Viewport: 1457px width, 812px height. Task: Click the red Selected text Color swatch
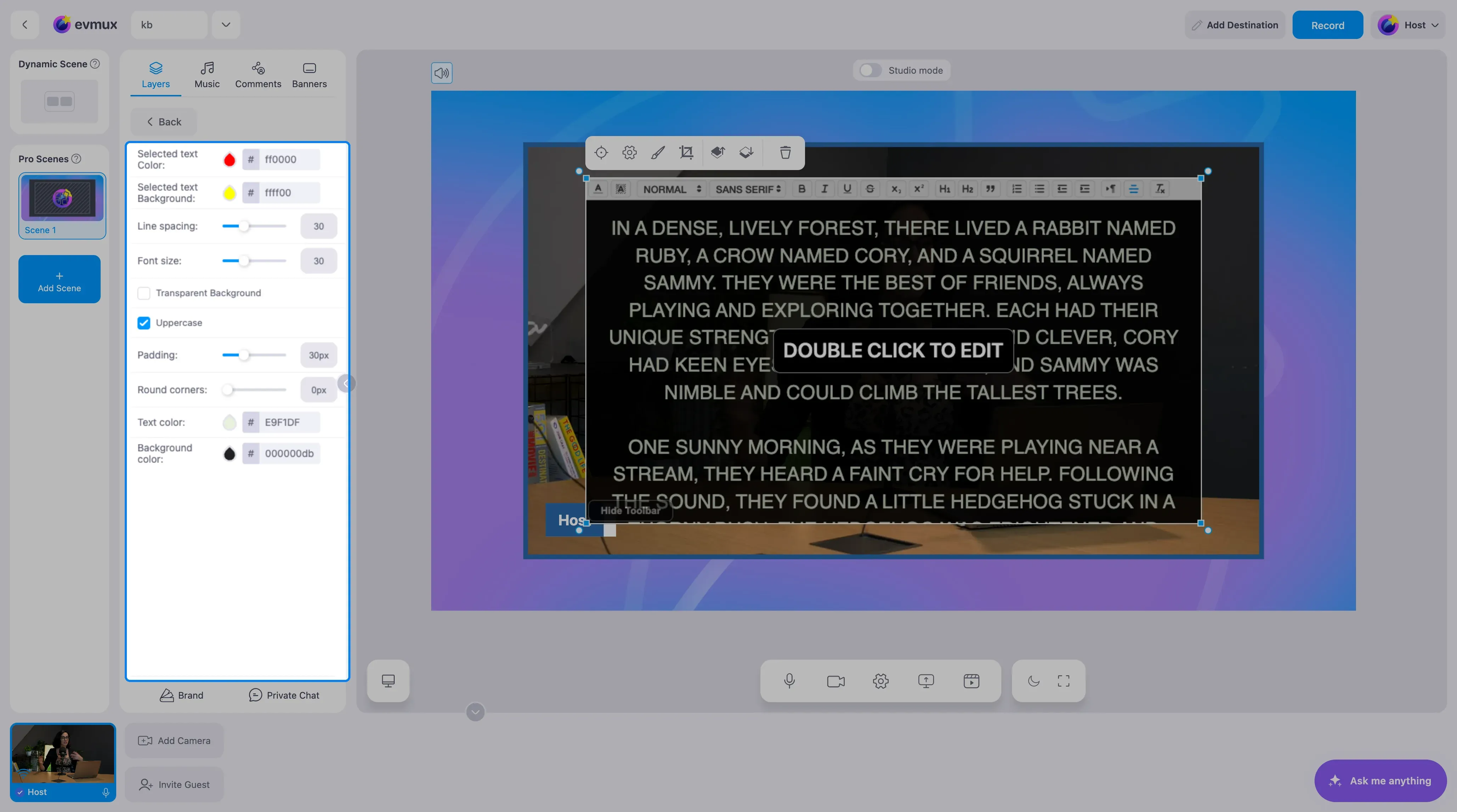tap(229, 159)
